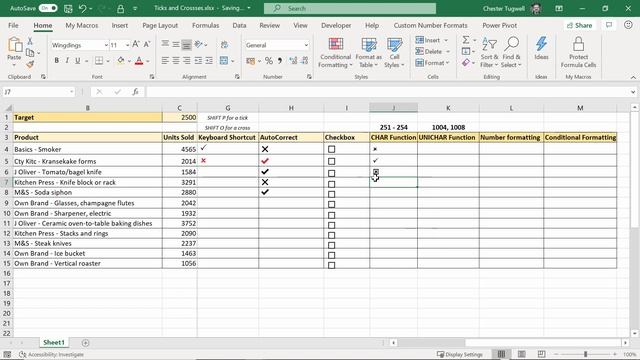Open the Insert tab
The height and width of the screenshot is (360, 640).
coord(120,25)
